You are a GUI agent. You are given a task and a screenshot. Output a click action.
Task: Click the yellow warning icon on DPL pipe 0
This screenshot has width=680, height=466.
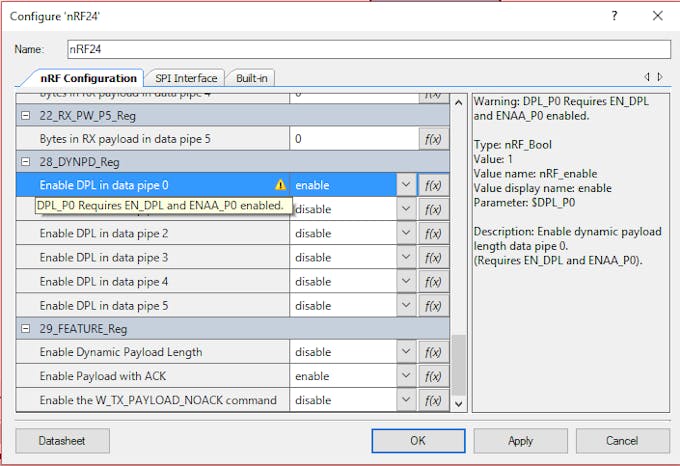281,185
